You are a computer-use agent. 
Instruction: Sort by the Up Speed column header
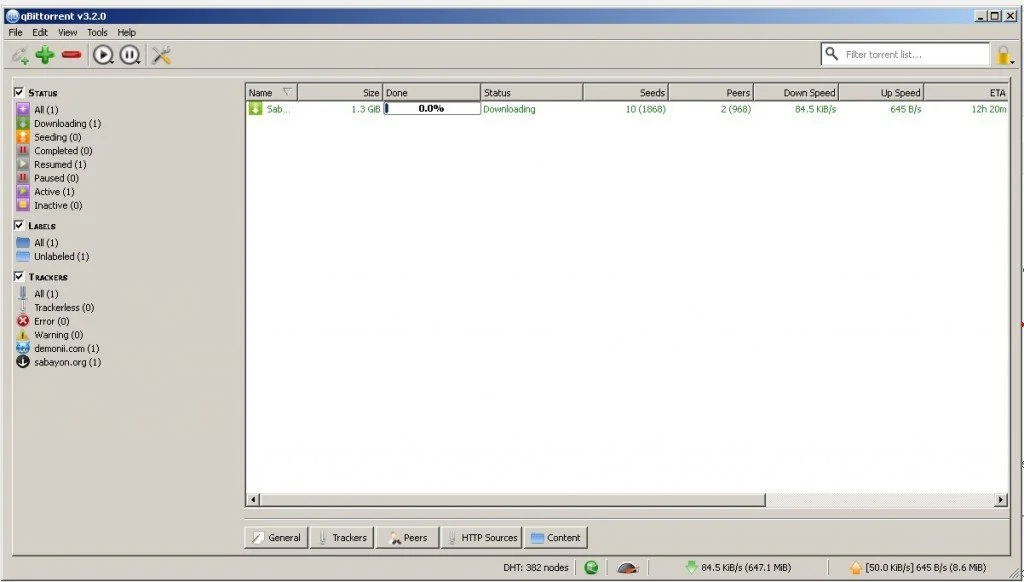point(881,93)
